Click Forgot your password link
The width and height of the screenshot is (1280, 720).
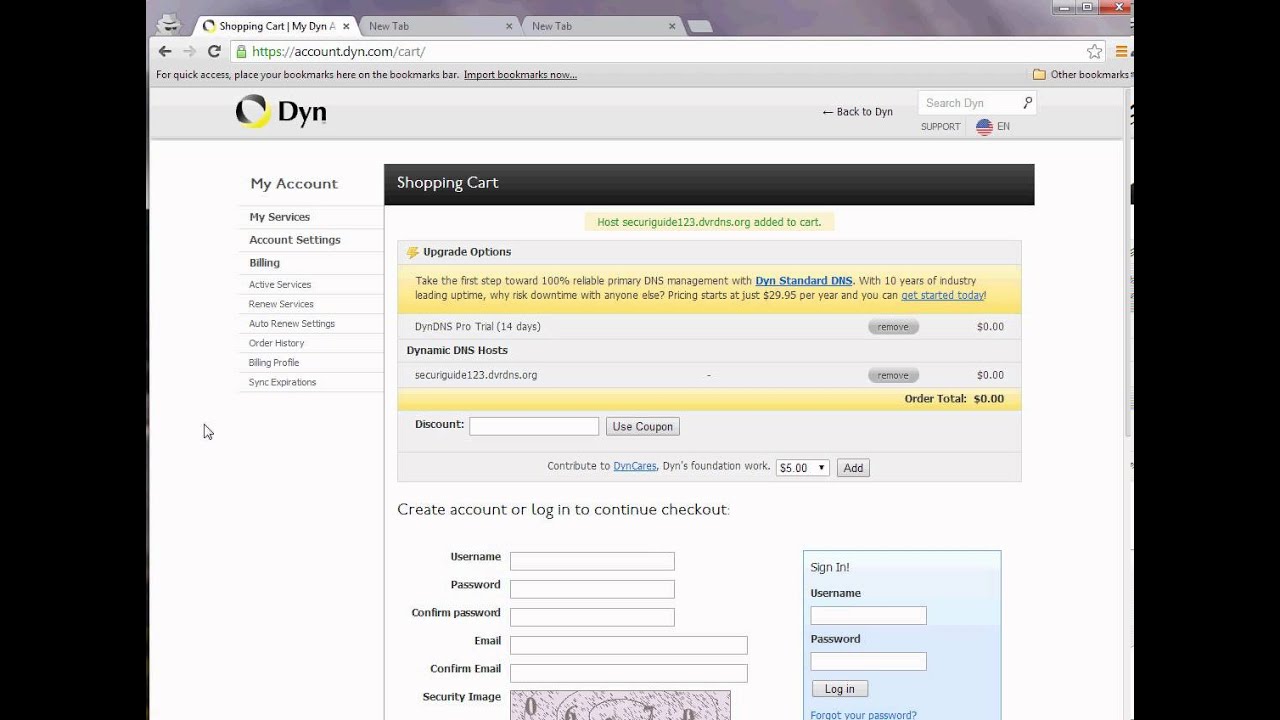pyautogui.click(x=863, y=715)
